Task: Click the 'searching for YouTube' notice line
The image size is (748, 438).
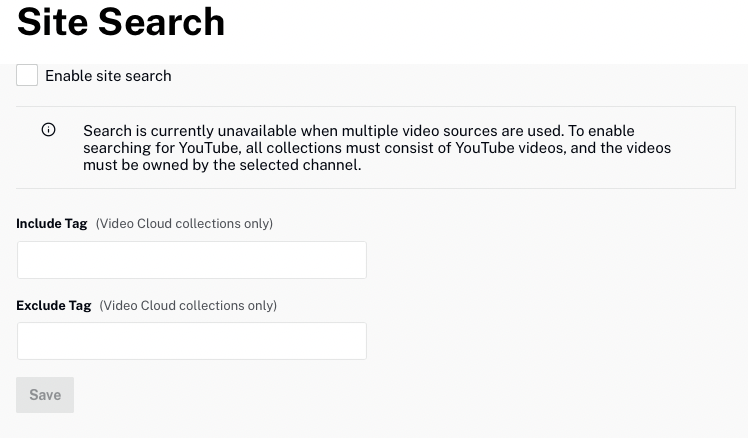Action: pyautogui.click(x=377, y=148)
